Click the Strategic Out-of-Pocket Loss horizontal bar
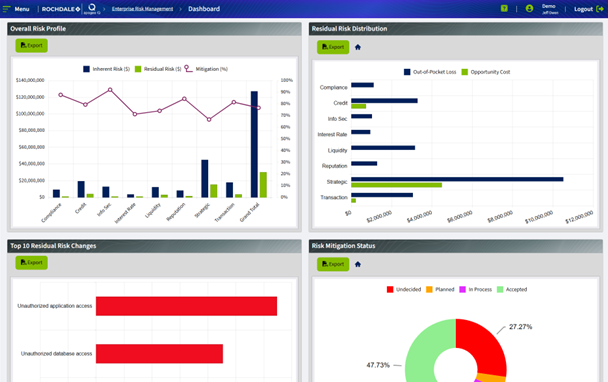 click(457, 179)
